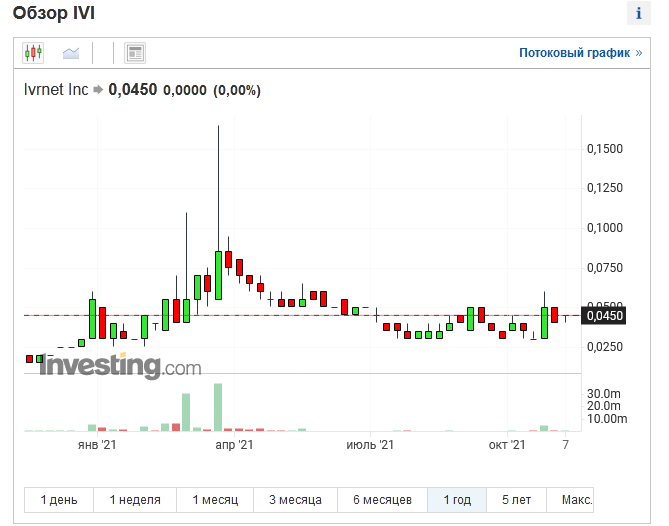
Task: Click the tallest green volume bar
Action: [218, 407]
